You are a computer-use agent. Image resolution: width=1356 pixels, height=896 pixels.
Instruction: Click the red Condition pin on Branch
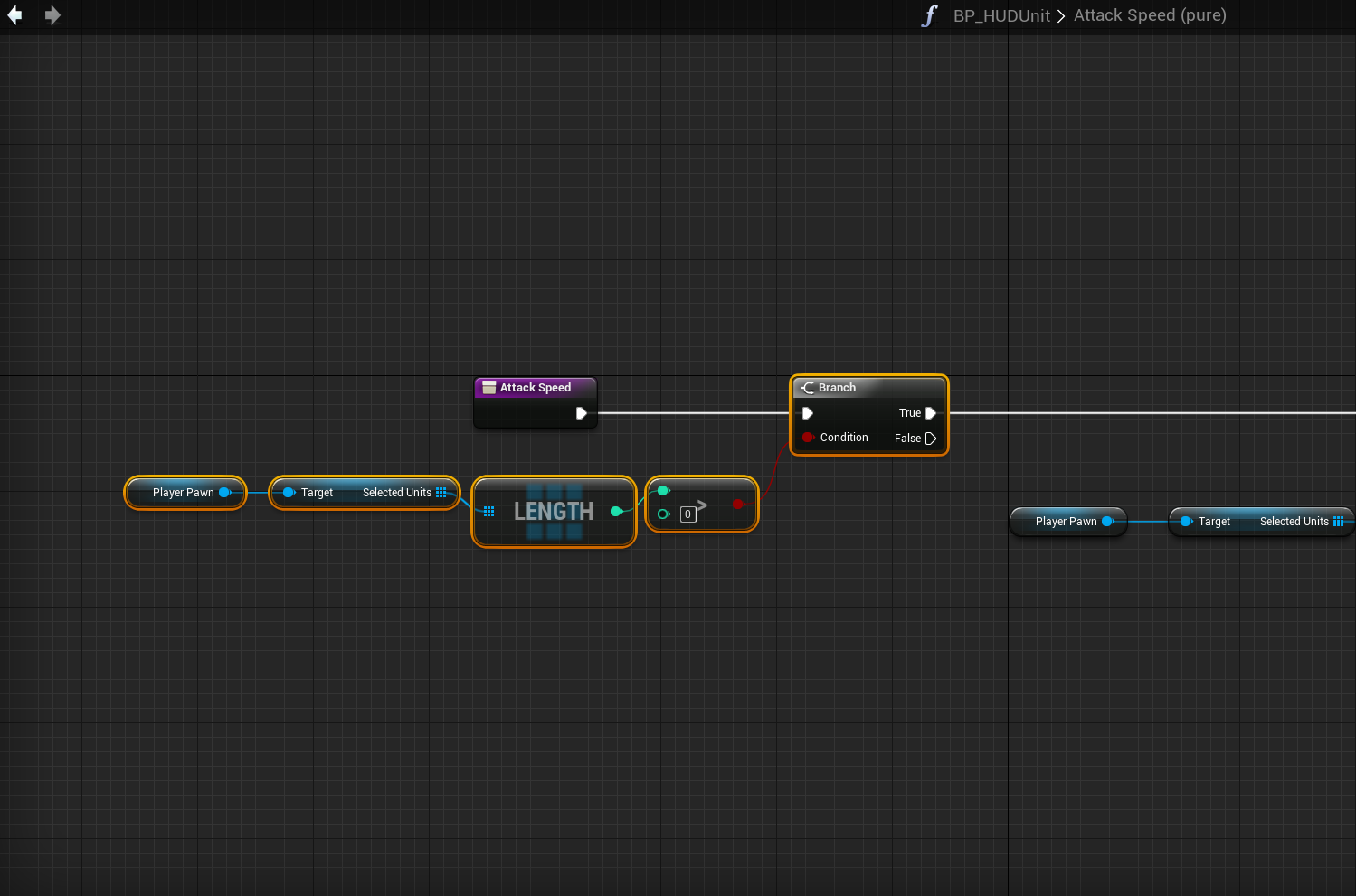[807, 438]
